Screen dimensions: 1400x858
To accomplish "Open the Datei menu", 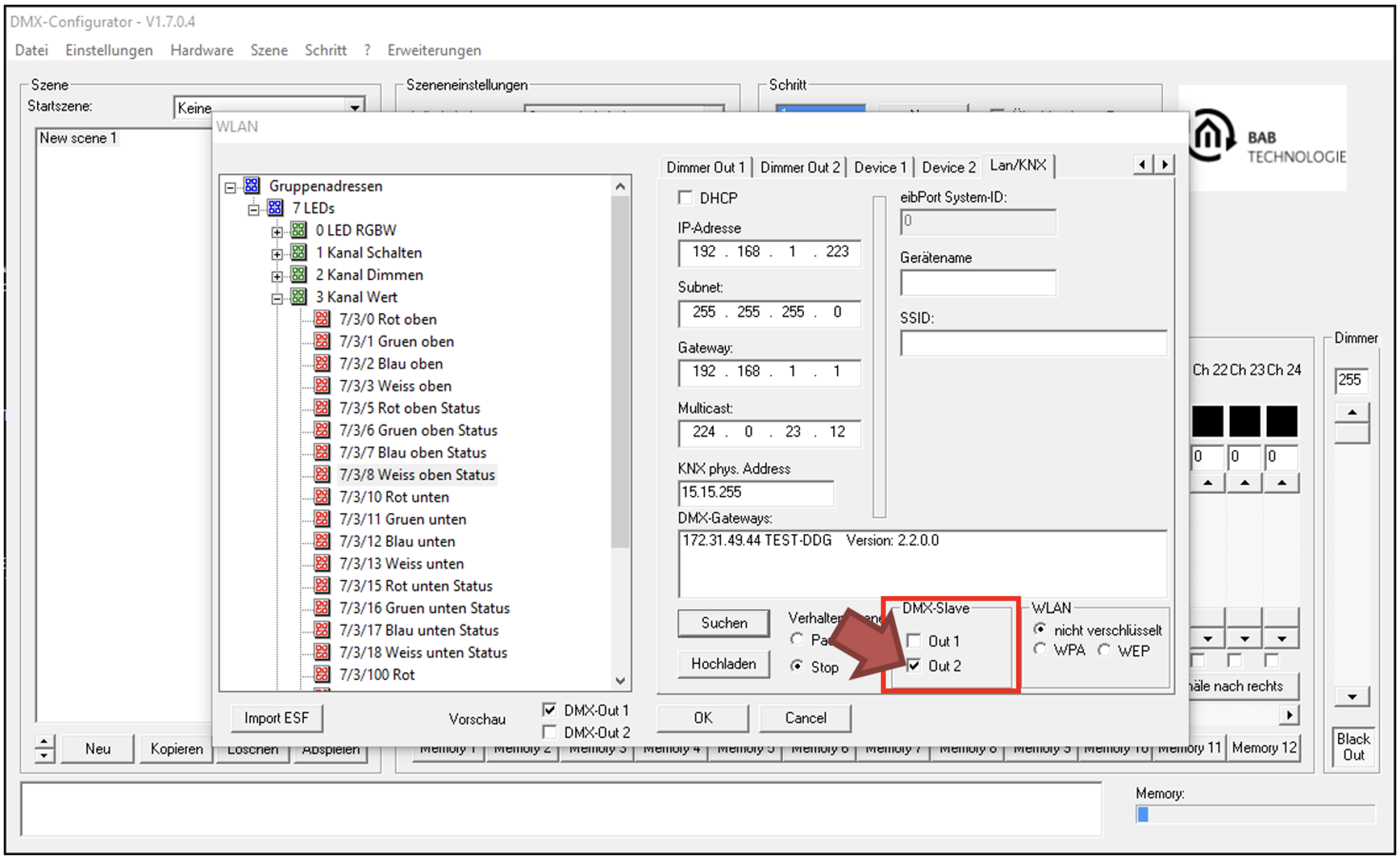I will pos(31,50).
